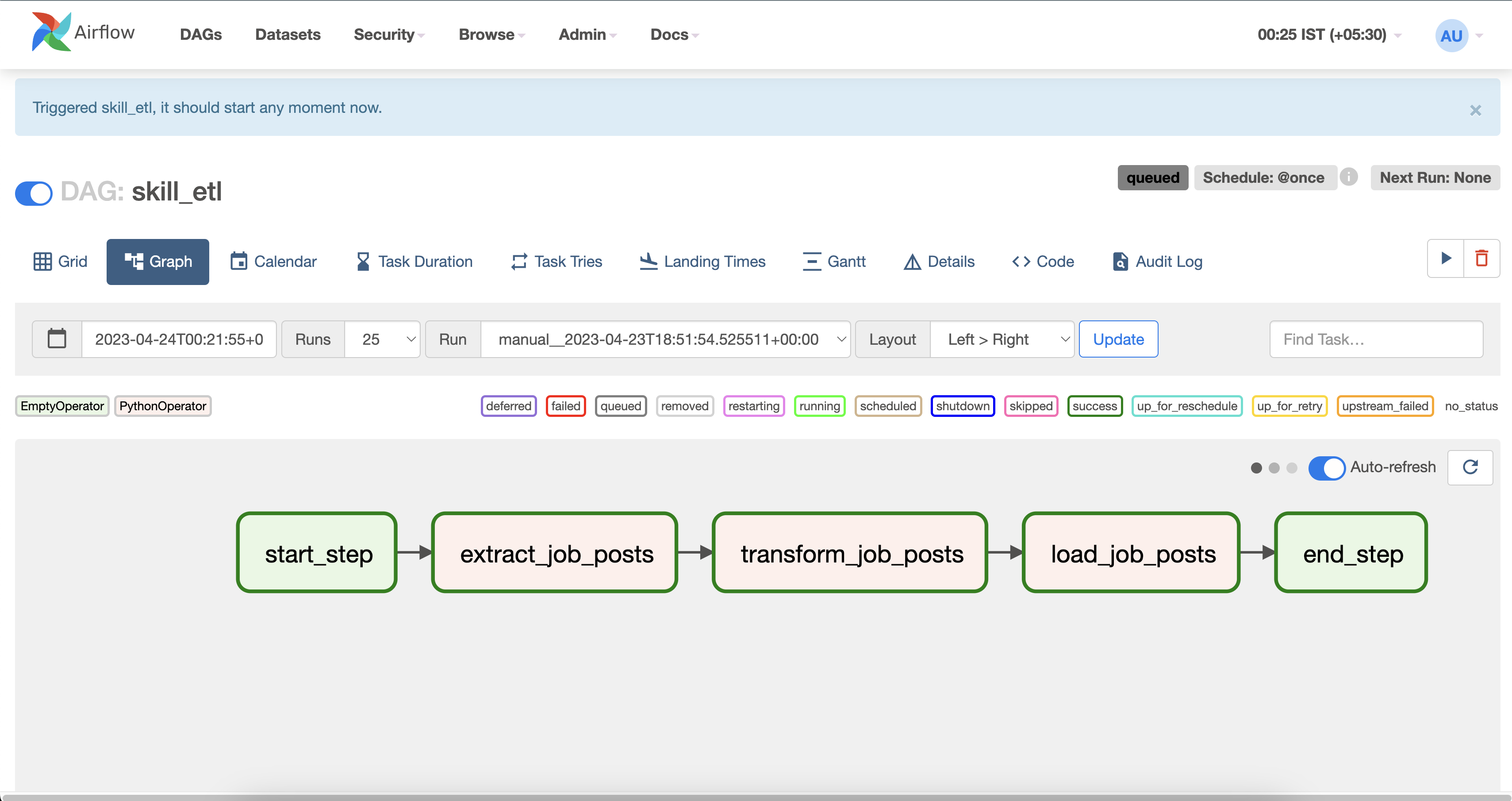Viewport: 1512px width, 801px height.
Task: Expand the Runs count dropdown
Action: click(381, 339)
